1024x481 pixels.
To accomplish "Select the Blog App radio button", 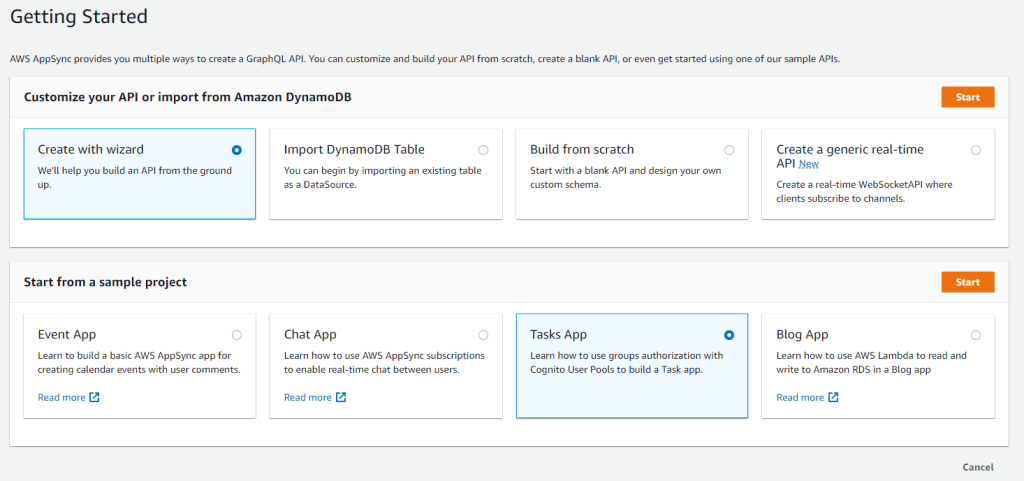I will point(975,335).
